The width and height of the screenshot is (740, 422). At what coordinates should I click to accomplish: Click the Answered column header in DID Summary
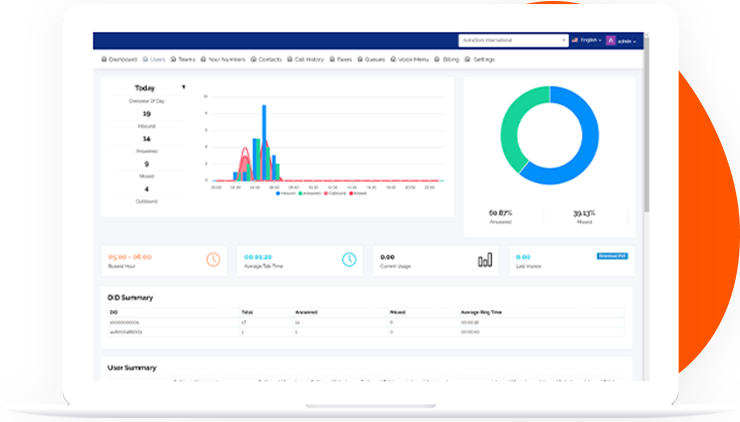(306, 312)
